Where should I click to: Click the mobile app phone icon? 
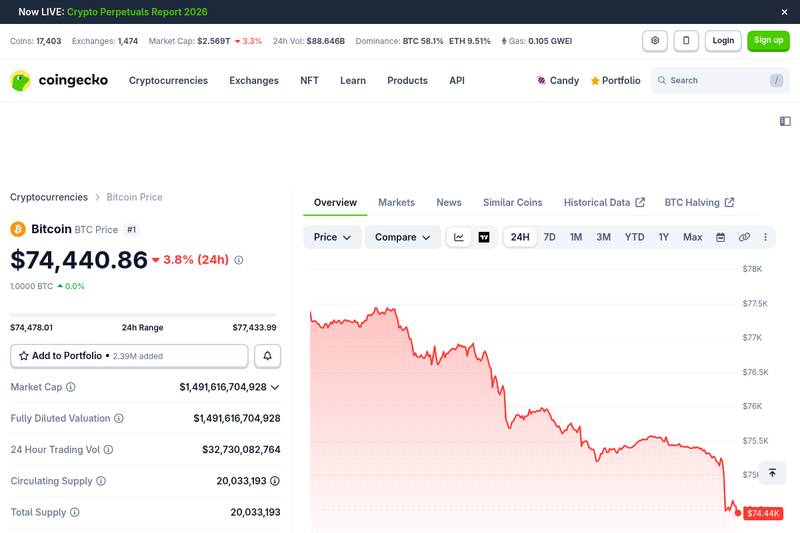(686, 41)
